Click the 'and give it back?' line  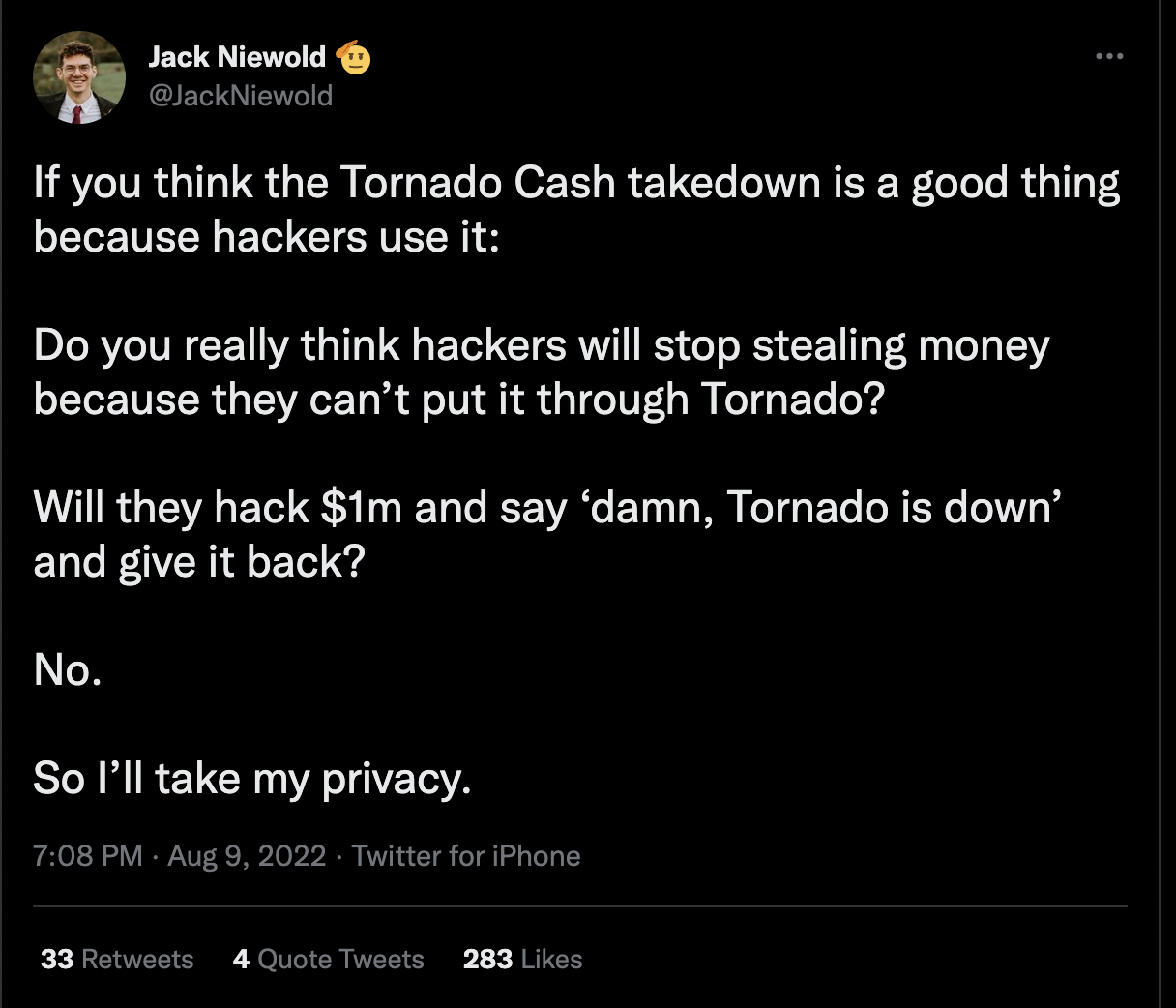(x=198, y=562)
